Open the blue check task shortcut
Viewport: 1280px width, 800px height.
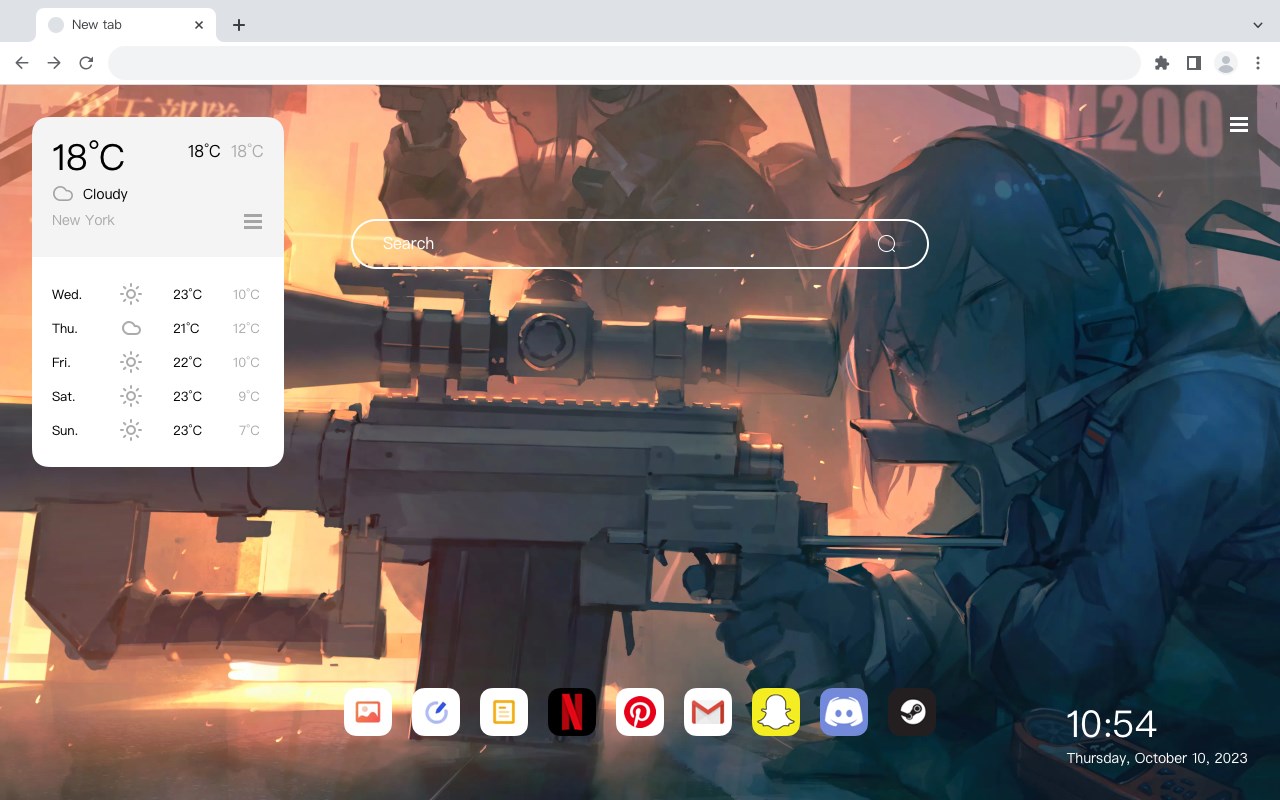click(436, 712)
